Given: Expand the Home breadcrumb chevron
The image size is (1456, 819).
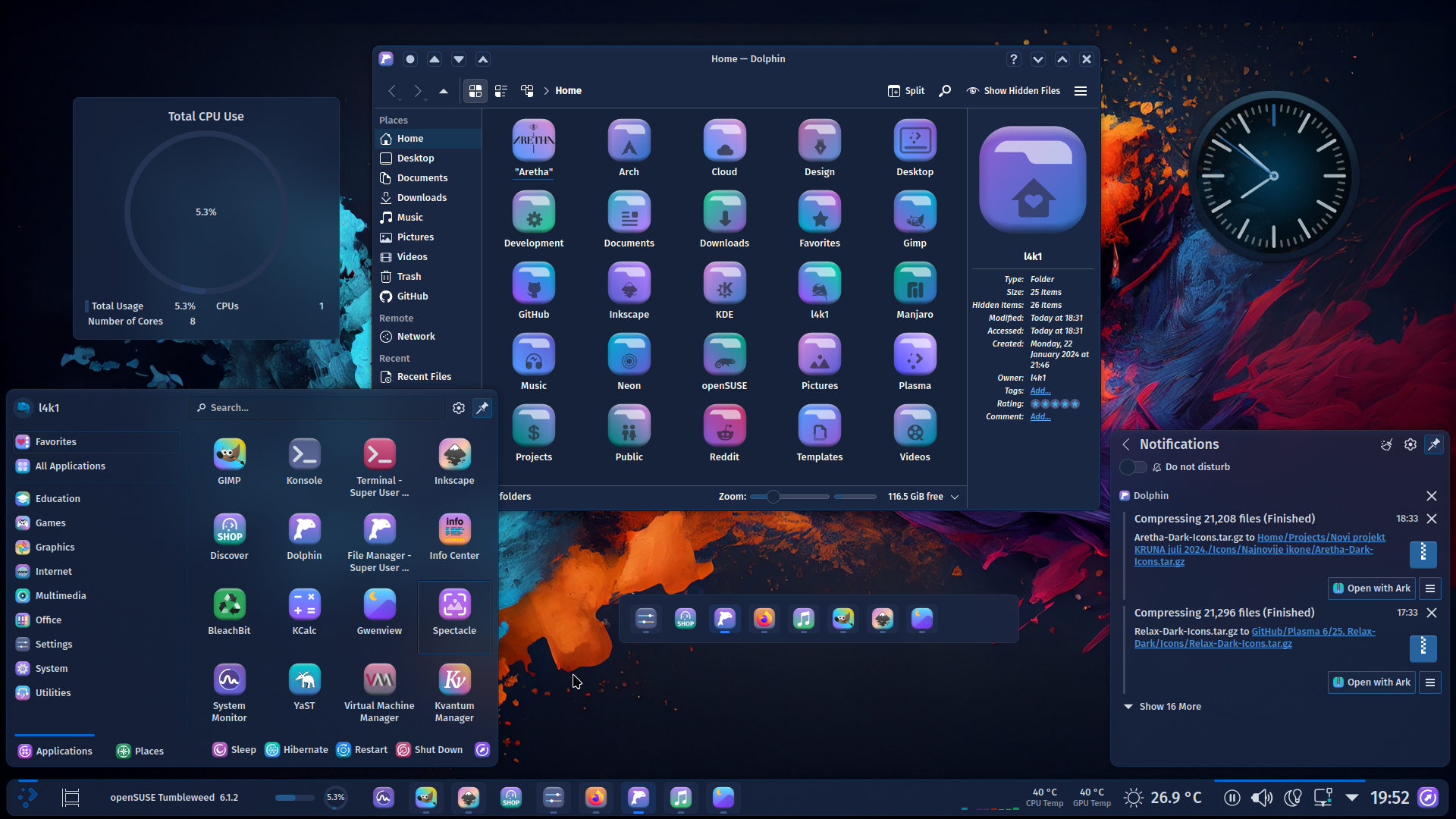Looking at the screenshot, I should 546,91.
